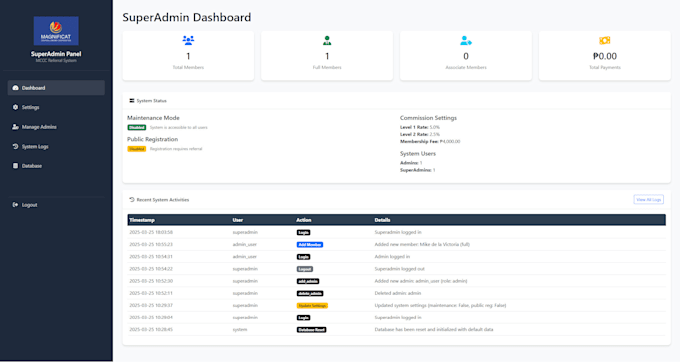Click the SuperAdmins count line

click(418, 170)
